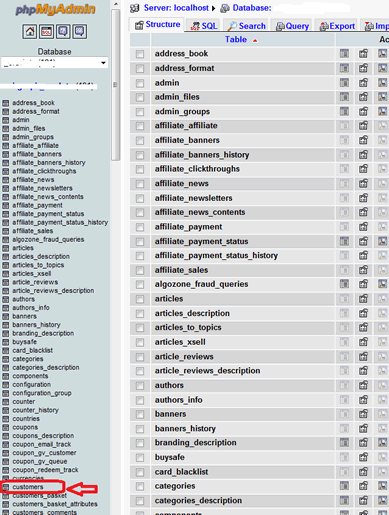Open the affiliate_newsletters table name
This screenshot has width=389, height=515.
tap(193, 198)
